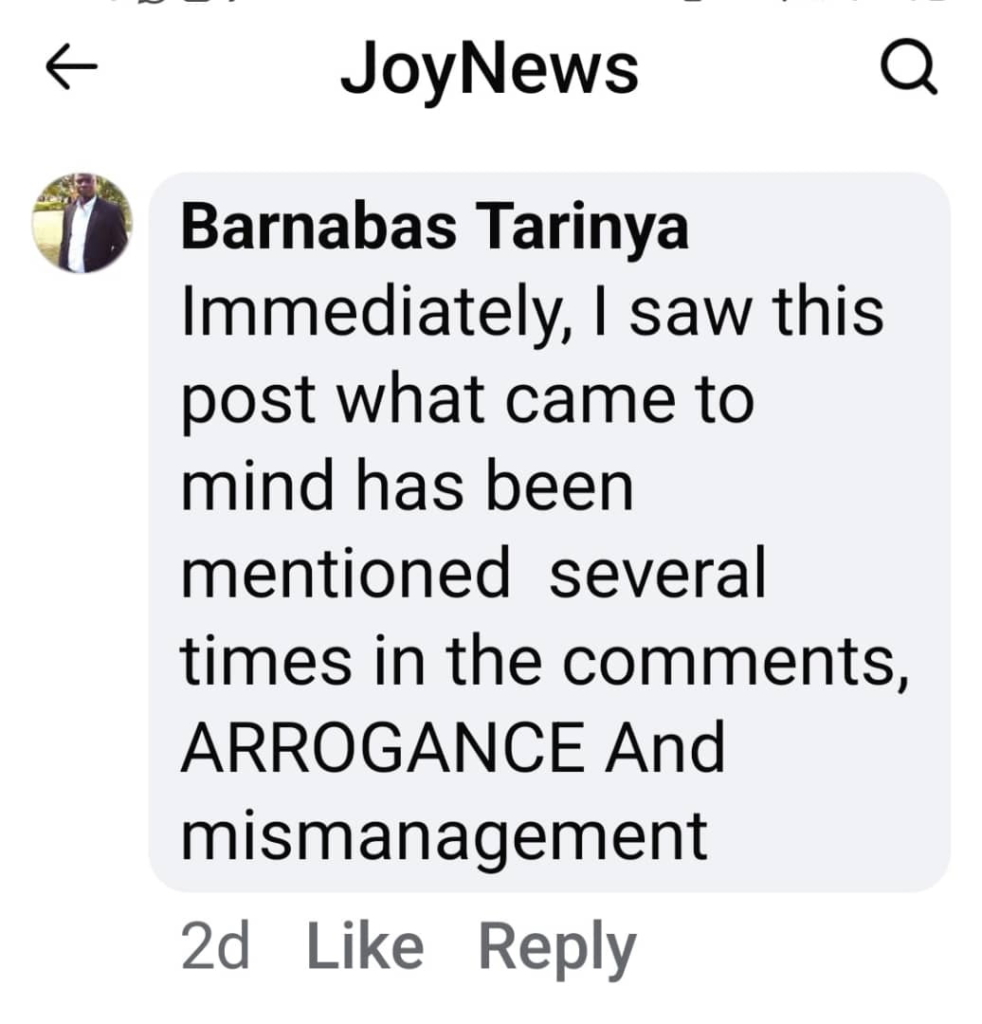Image resolution: width=982 pixels, height=1024 pixels.
Task: Return to the previous screen via back arrow
Action: (72, 67)
